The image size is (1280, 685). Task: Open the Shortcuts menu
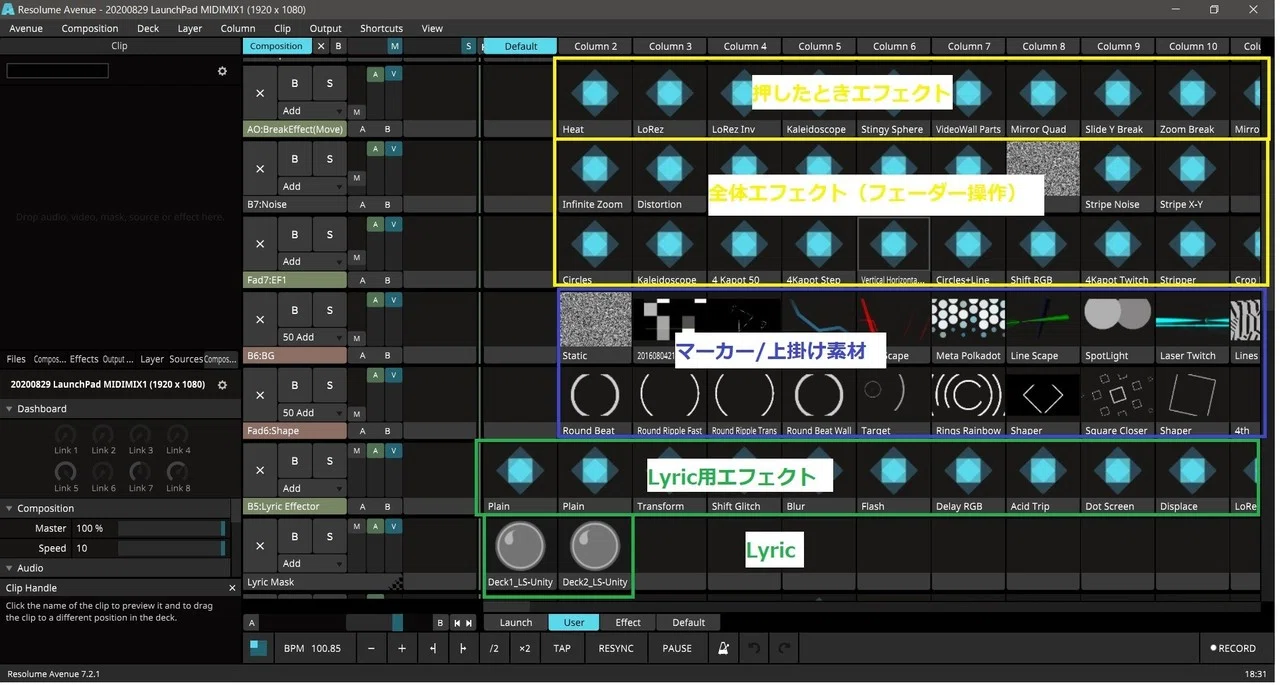click(381, 28)
